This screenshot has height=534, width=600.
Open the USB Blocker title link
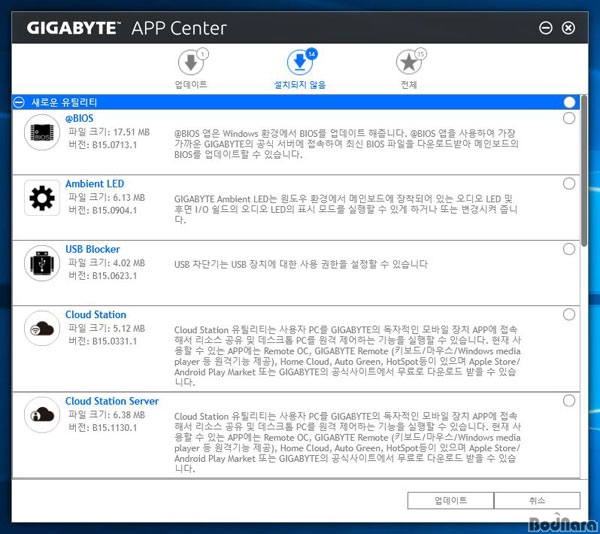(x=93, y=249)
